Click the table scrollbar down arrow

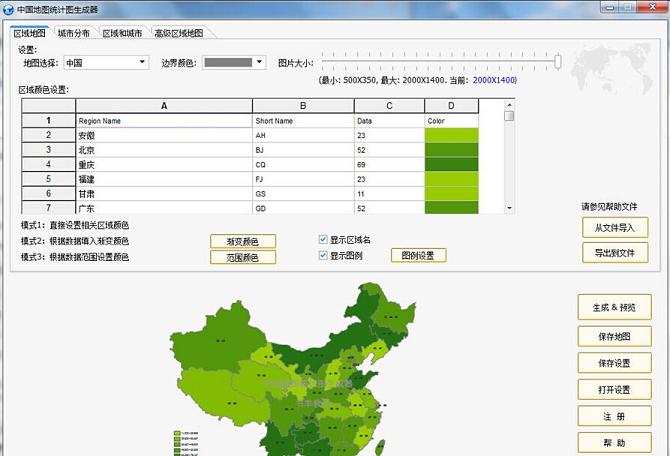click(x=509, y=208)
